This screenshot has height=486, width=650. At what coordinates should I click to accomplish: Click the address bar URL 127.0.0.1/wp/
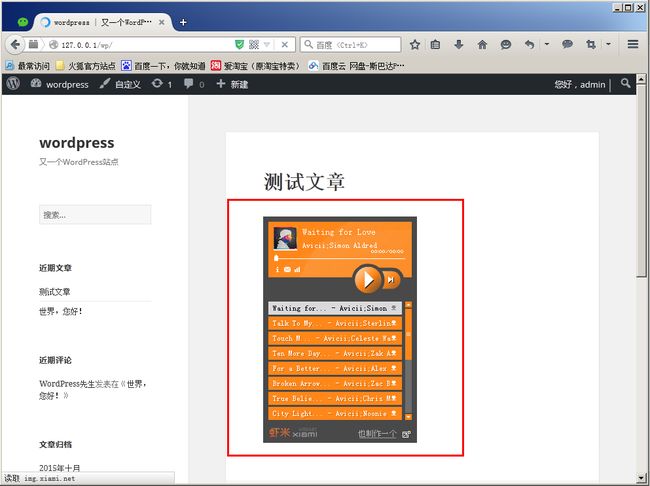87,45
